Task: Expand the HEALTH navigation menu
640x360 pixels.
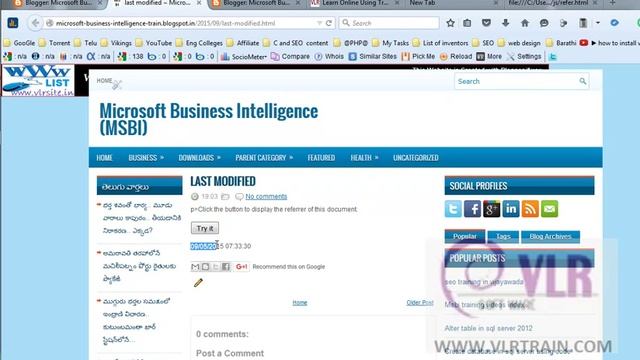Action: [x=364, y=158]
